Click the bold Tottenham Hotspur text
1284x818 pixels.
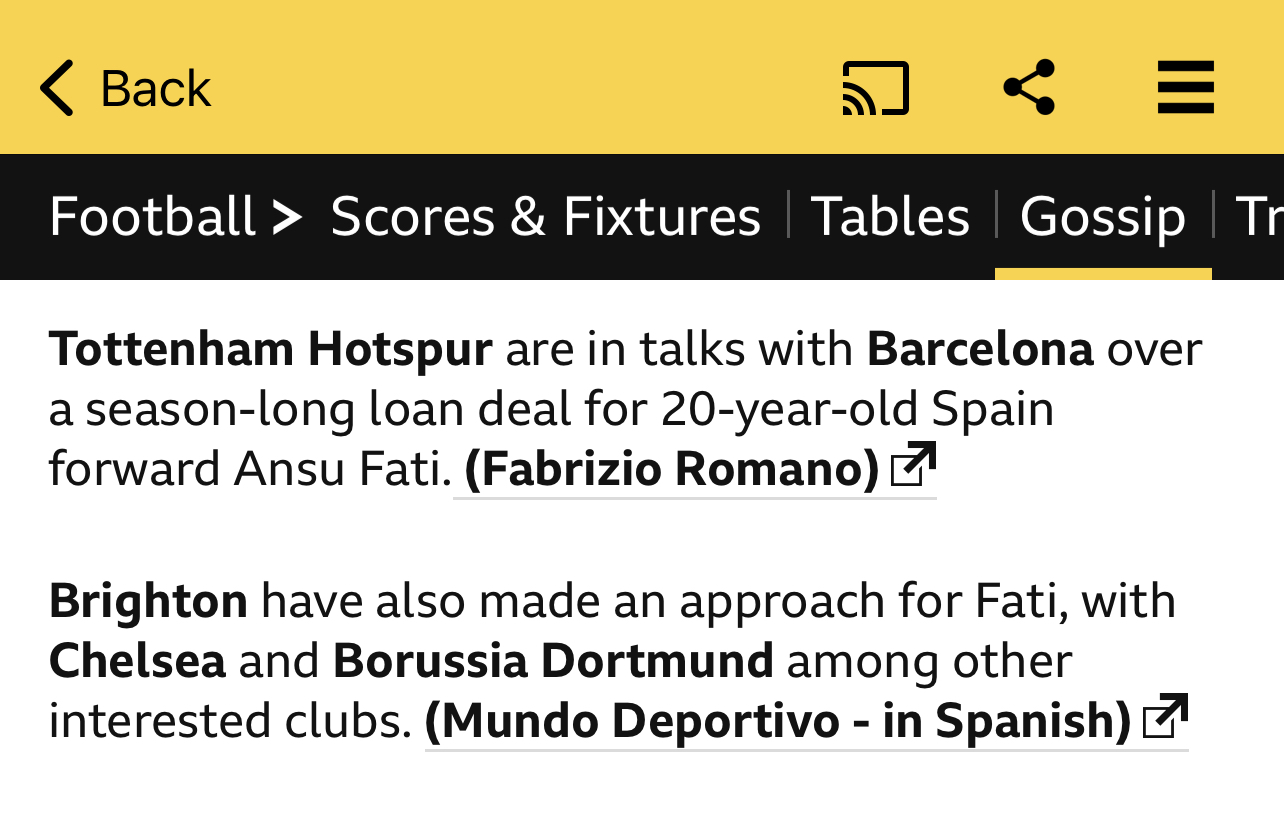tap(270, 349)
